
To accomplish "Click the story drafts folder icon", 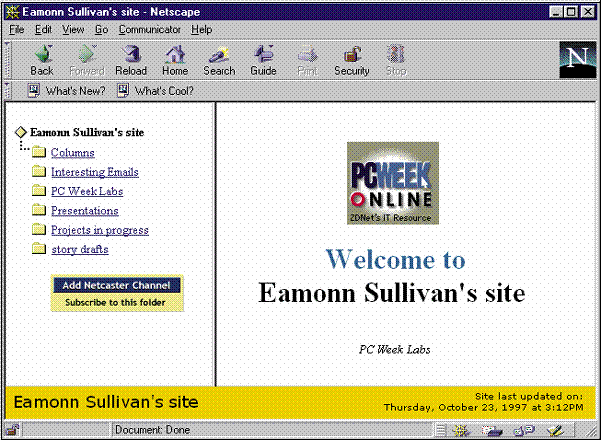I will (39, 248).
